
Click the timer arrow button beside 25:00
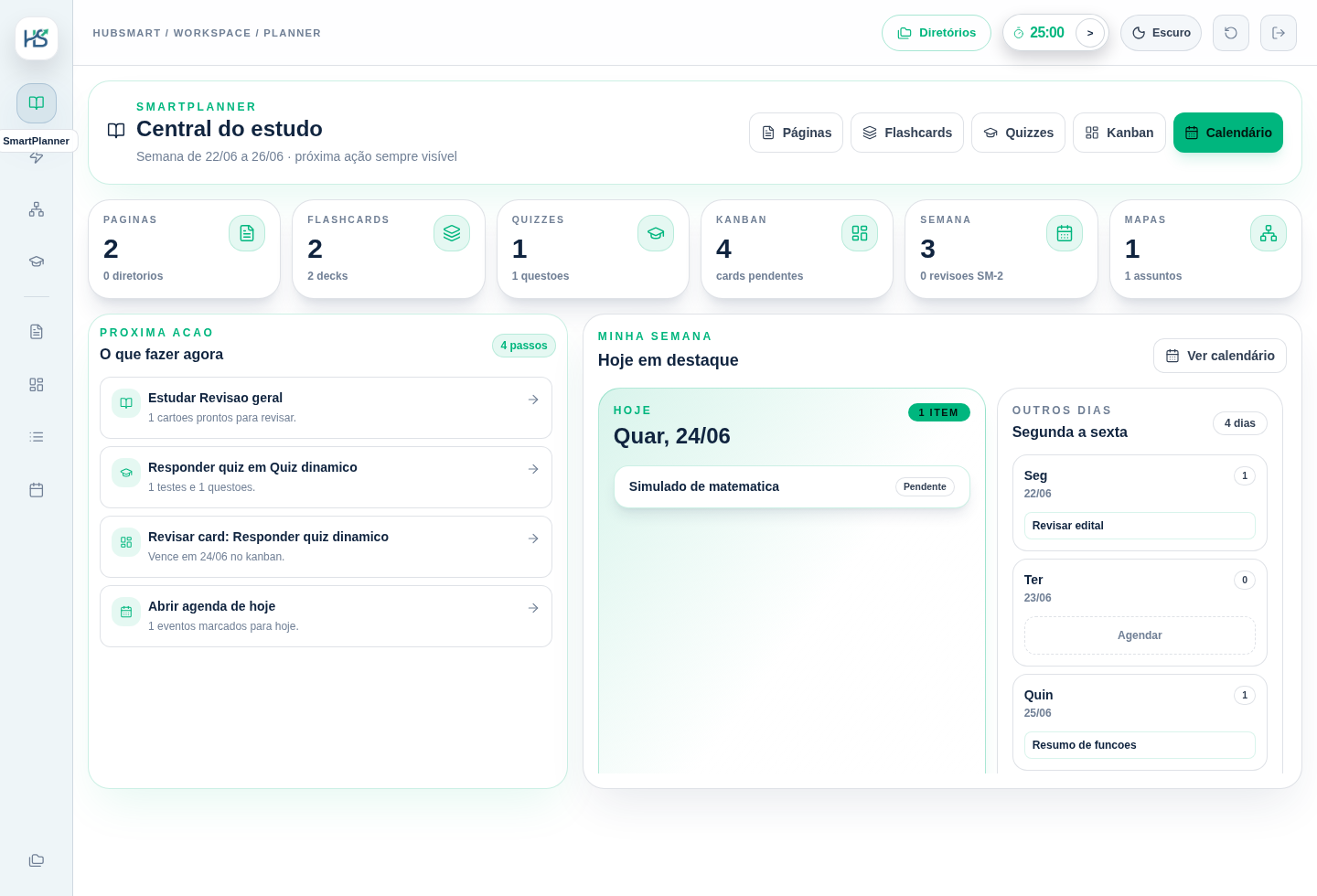point(1090,33)
